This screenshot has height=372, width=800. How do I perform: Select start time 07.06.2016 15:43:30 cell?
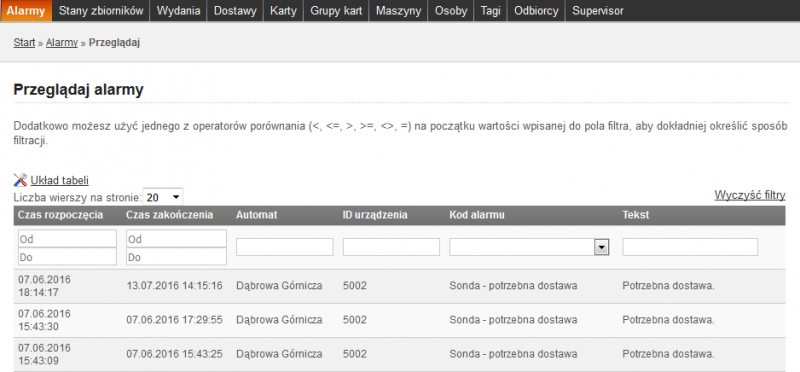click(44, 320)
